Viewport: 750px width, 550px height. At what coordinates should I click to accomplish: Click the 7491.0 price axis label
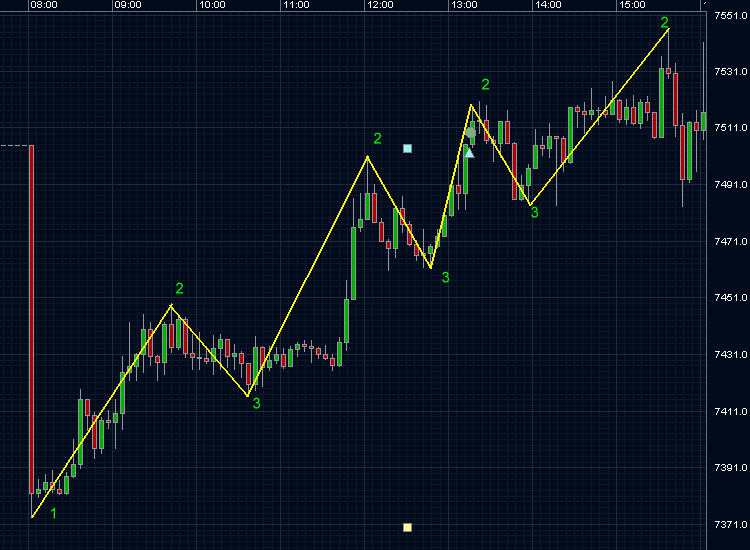click(730, 185)
